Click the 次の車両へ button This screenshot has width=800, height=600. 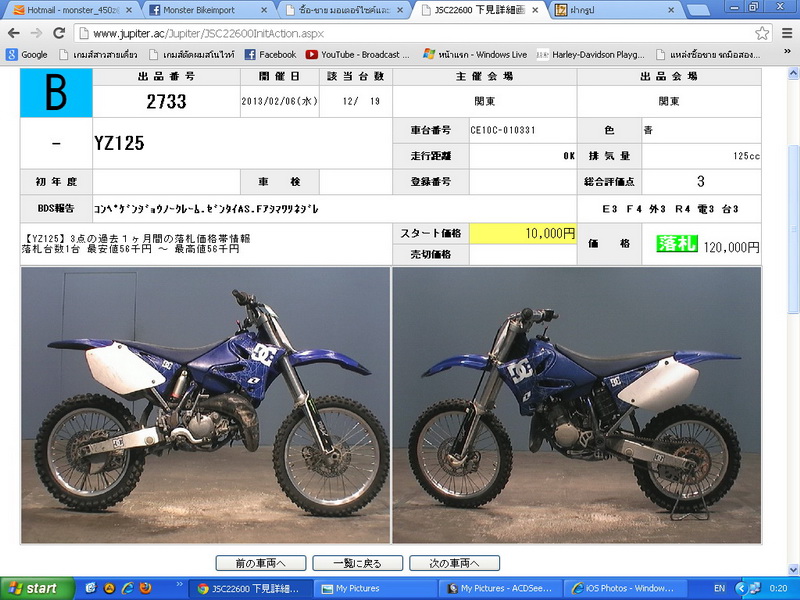click(454, 563)
